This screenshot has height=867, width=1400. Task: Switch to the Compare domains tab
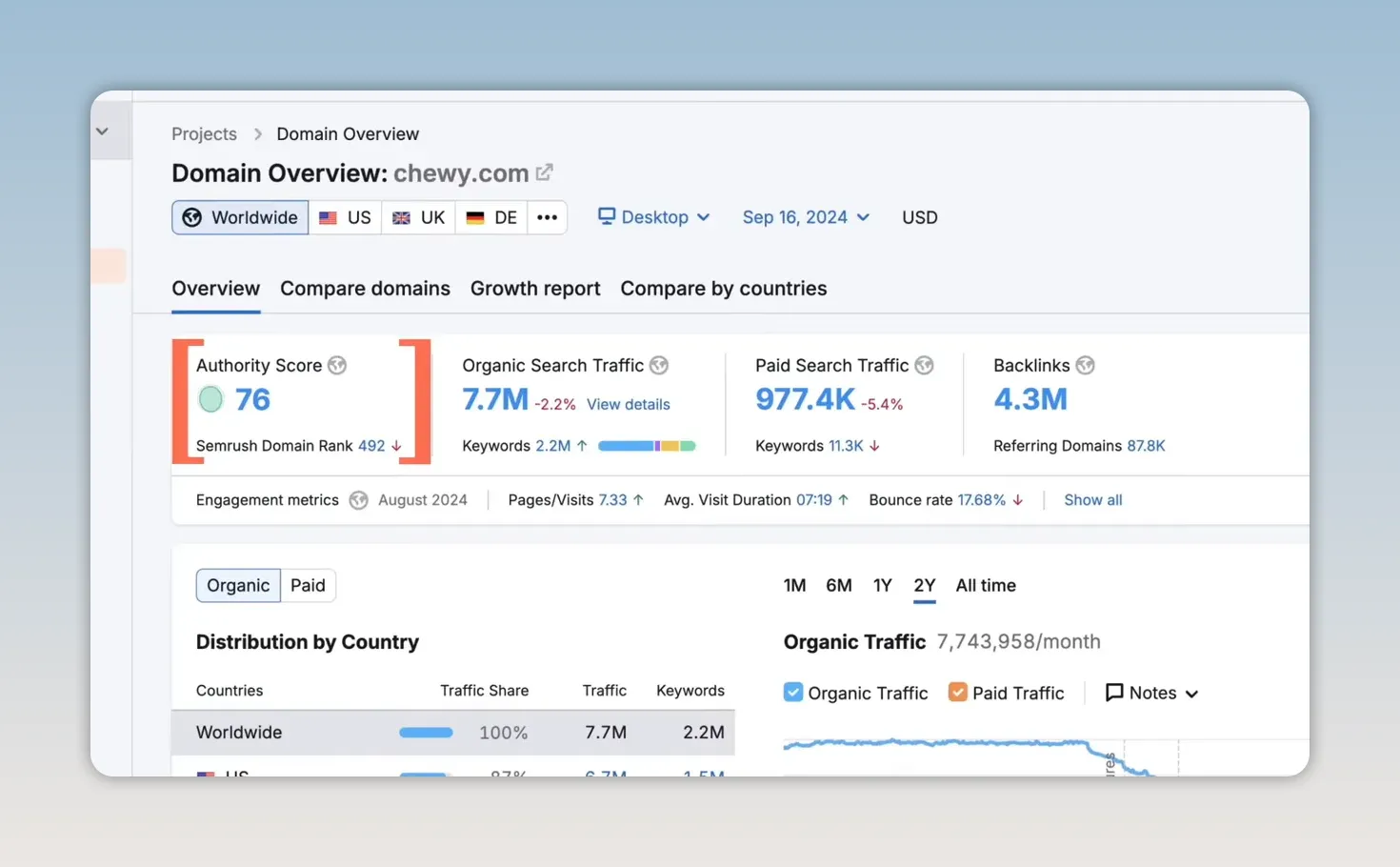pyautogui.click(x=365, y=289)
